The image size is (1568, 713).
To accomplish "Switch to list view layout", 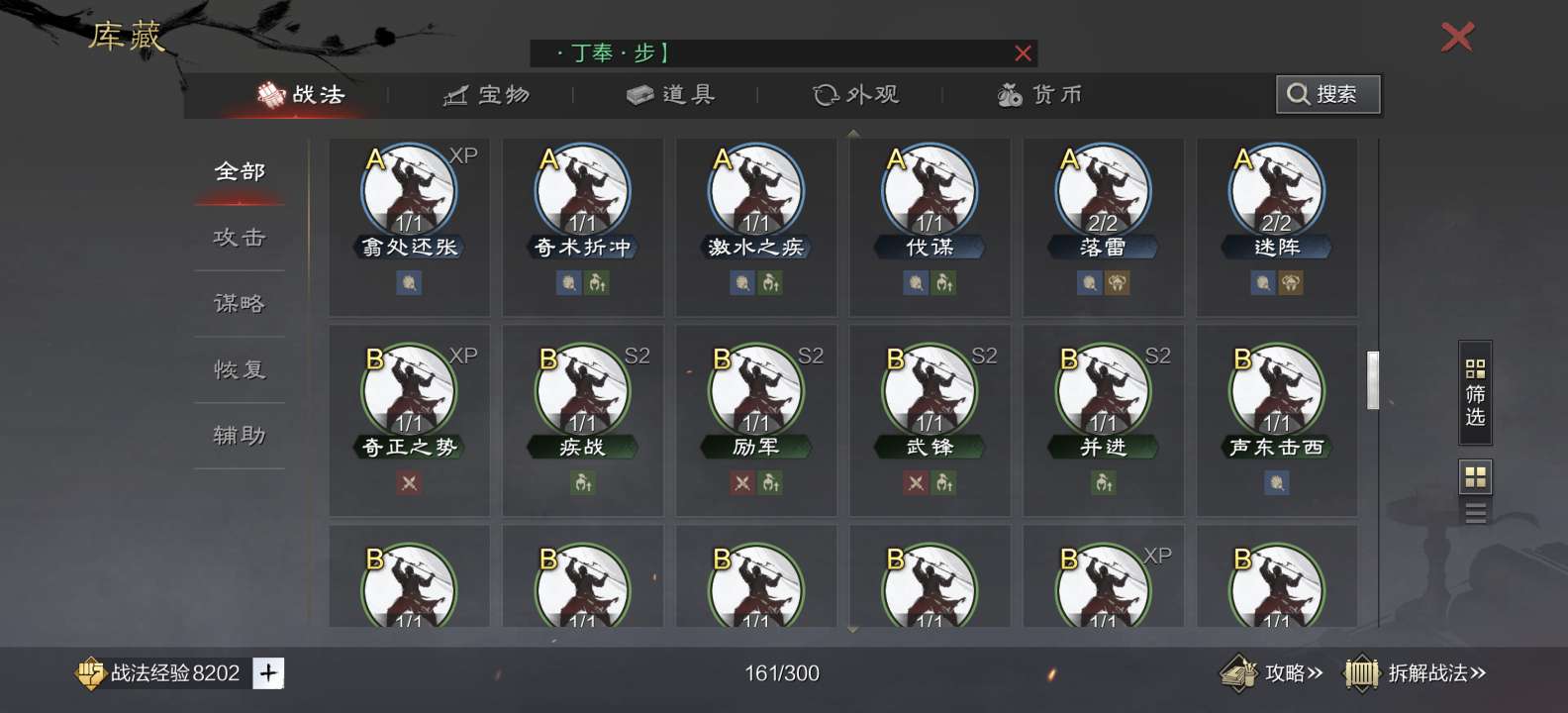I will [x=1475, y=513].
